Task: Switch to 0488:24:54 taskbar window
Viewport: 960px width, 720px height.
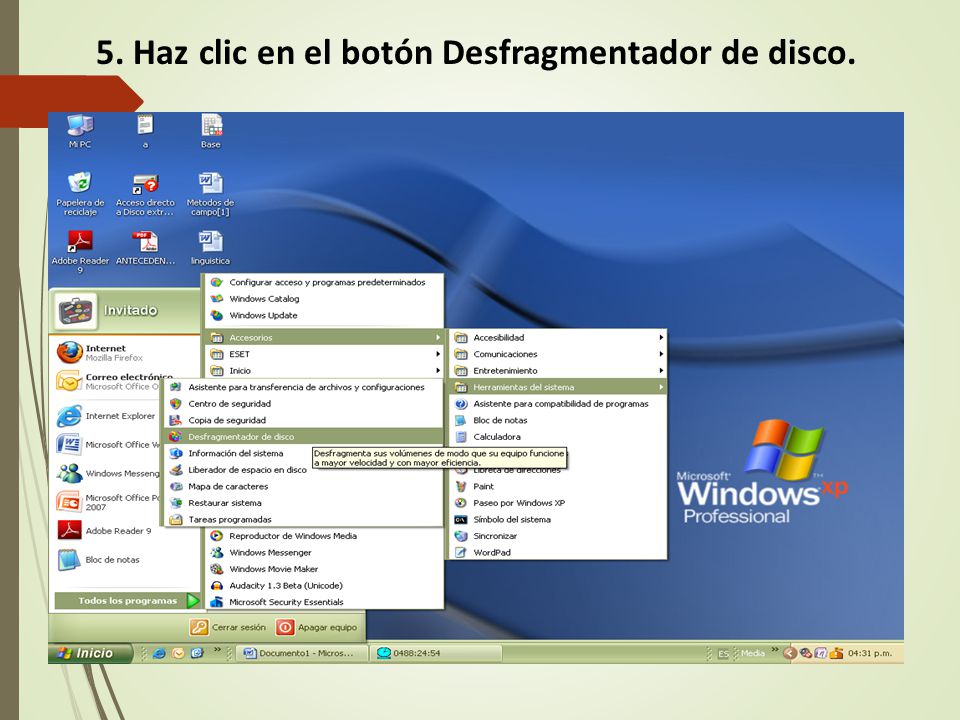Action: 436,653
